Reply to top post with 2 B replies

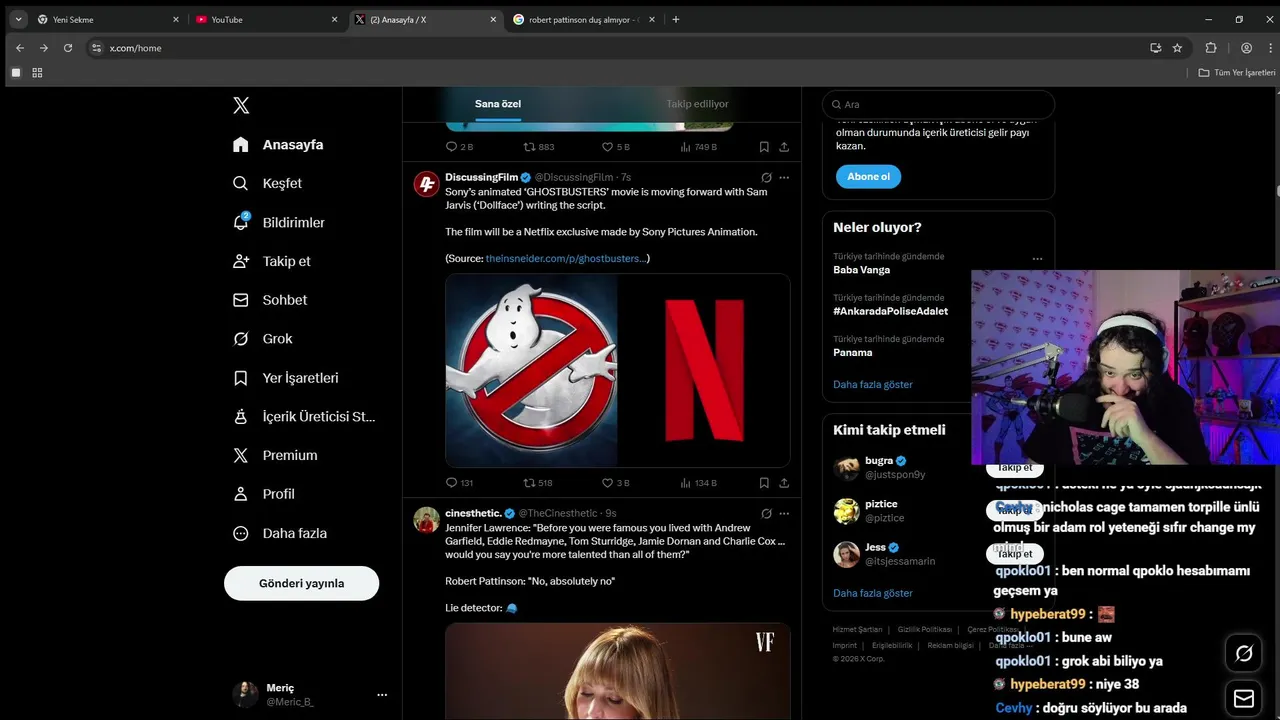pos(459,147)
